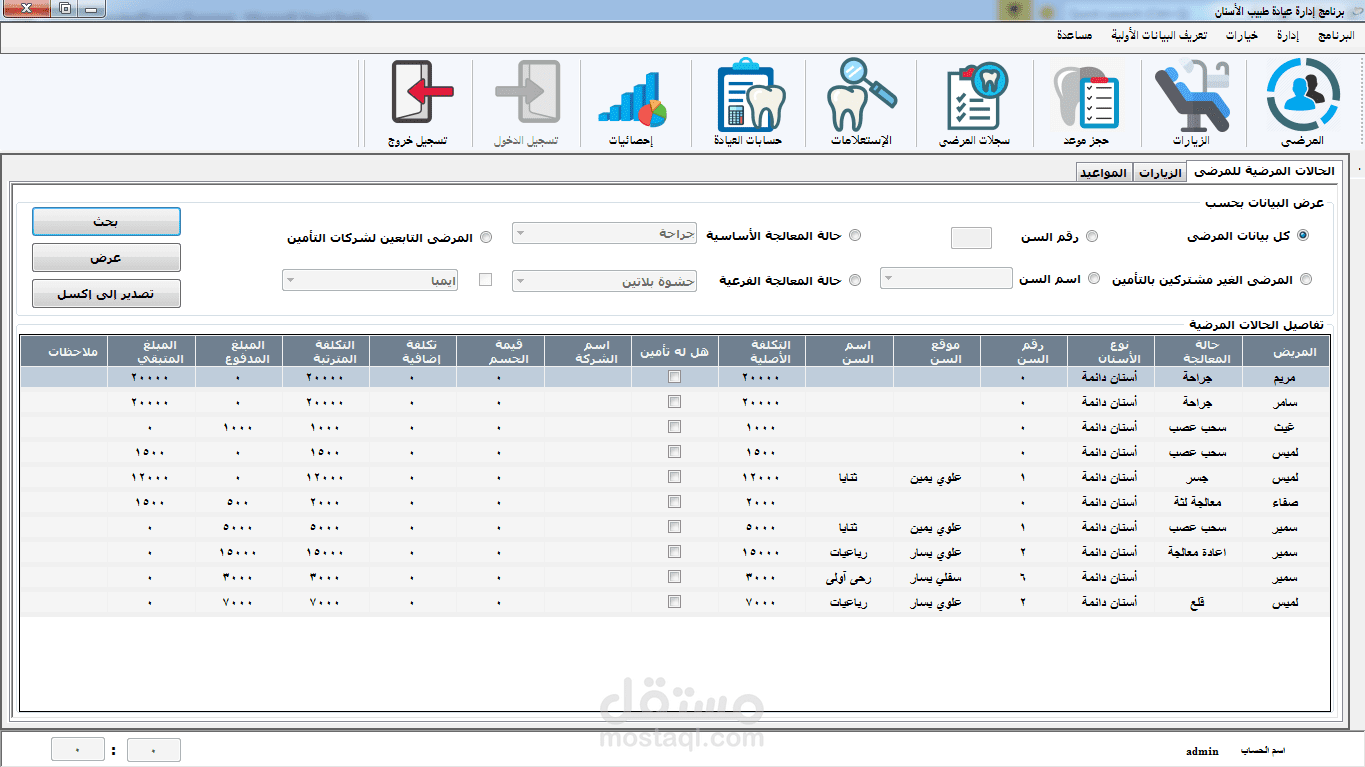The height and width of the screenshot is (767, 1365).
Task: Tick the checkbox beside the ايمبا dropdown
Action: tap(486, 280)
